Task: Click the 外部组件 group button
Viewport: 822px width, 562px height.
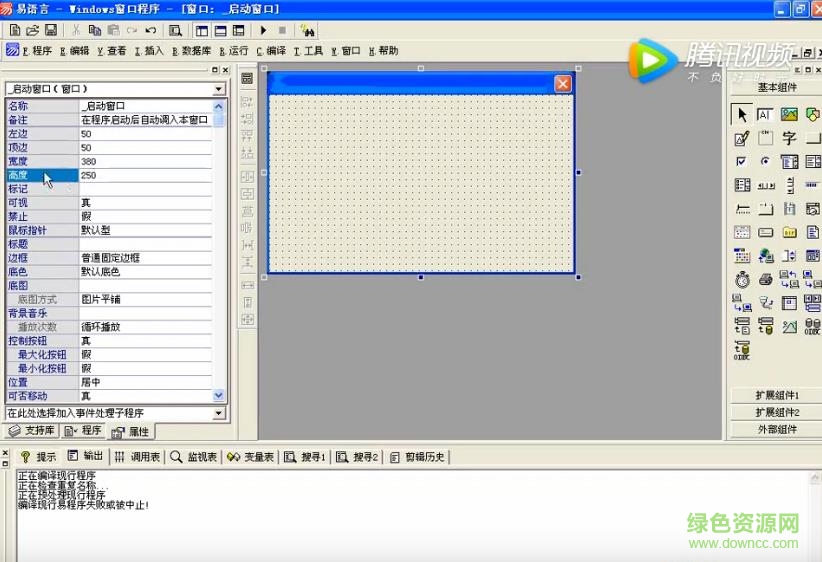Action: pyautogui.click(x=776, y=429)
